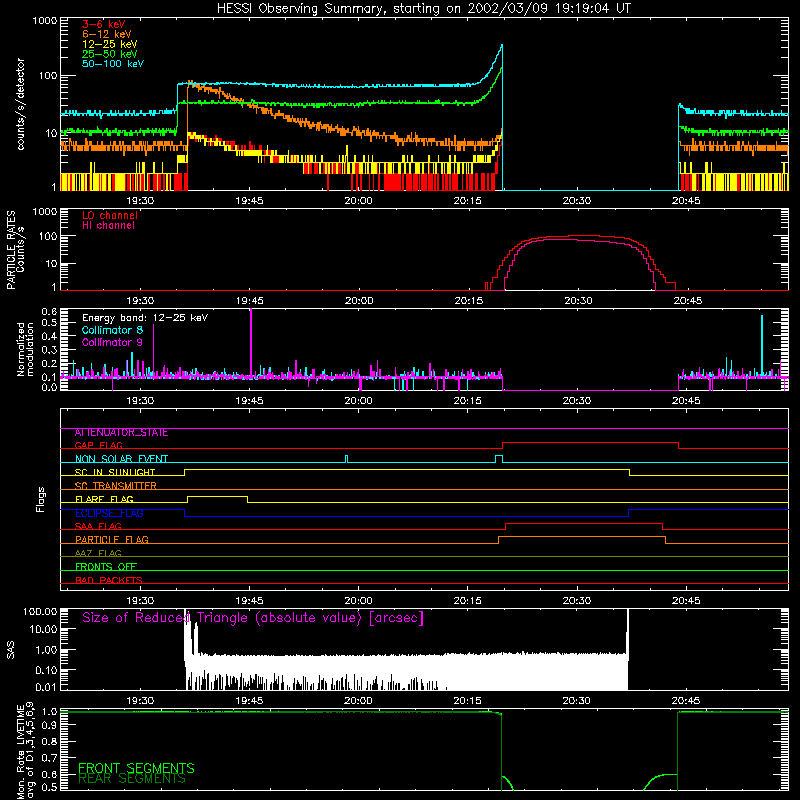Select the 3-6 keV legend label

(104, 24)
